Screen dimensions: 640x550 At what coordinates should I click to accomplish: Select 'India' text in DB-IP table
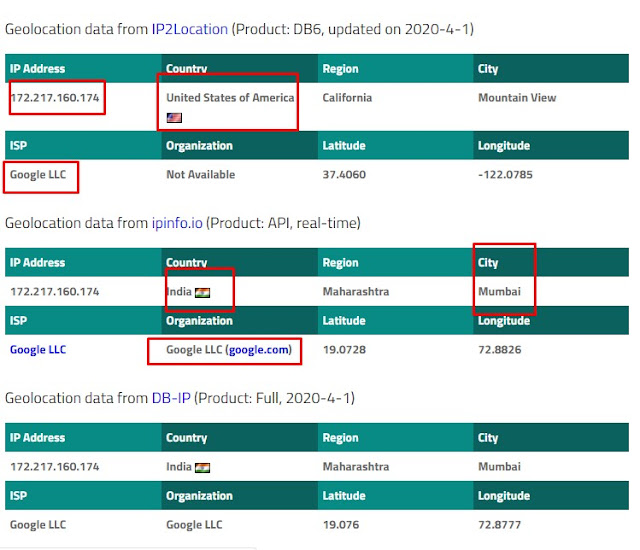pos(179,467)
